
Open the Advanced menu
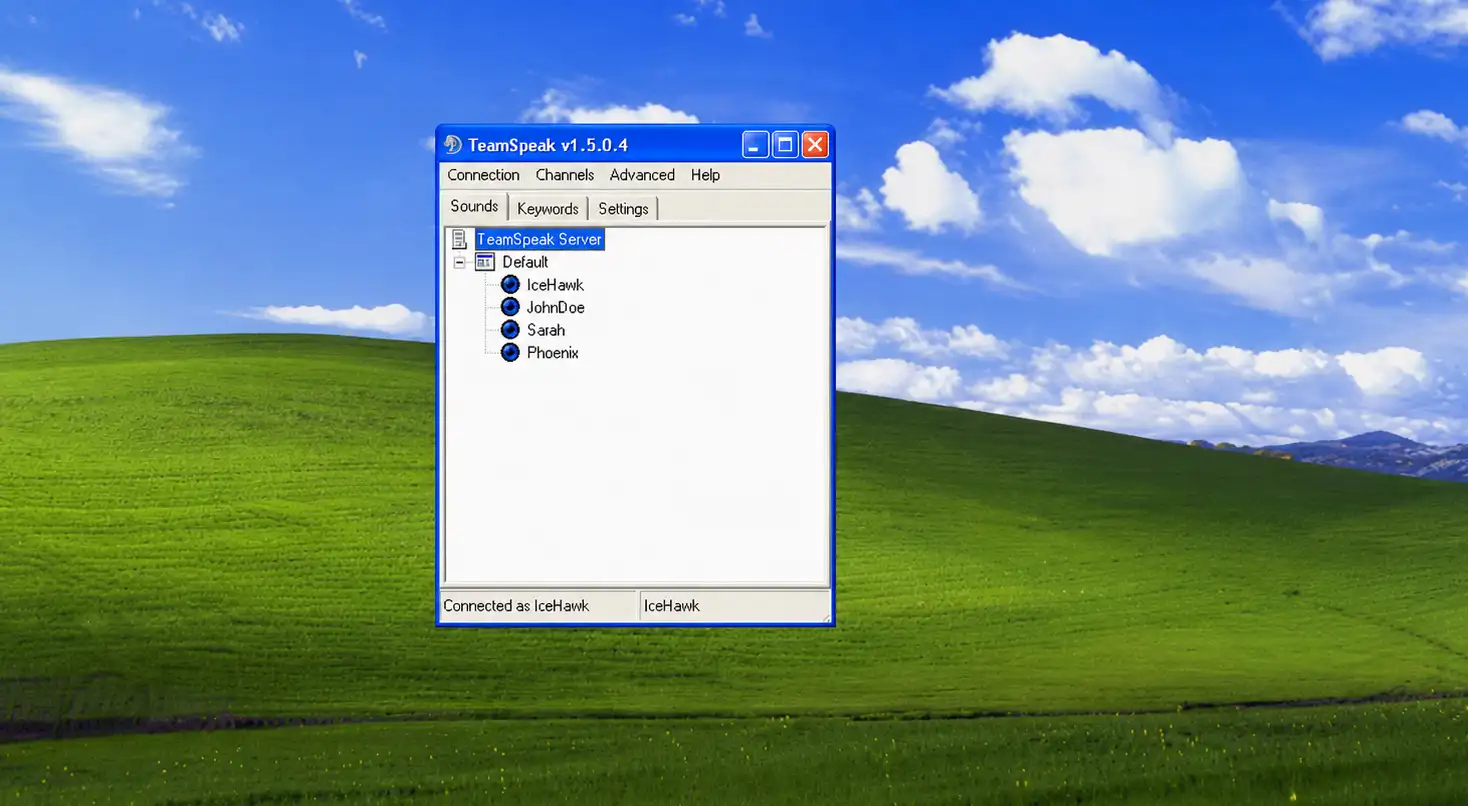(642, 175)
